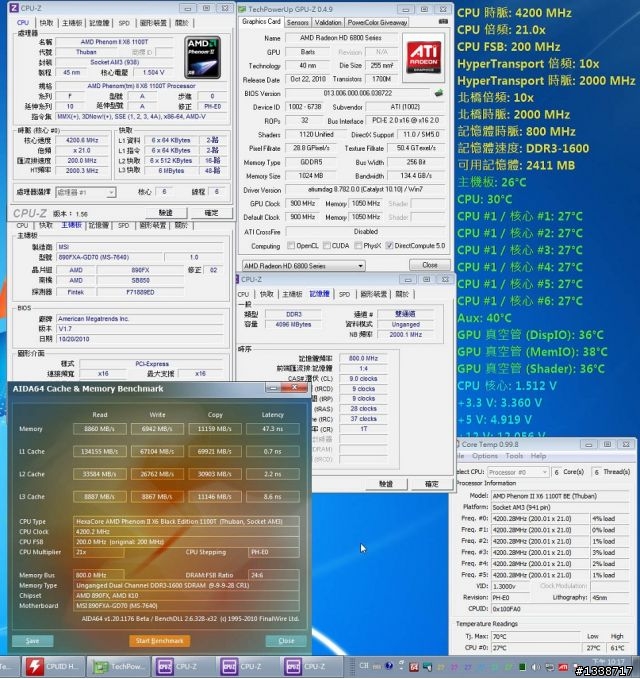Open the 主機板 tab in top CPU-Z window
This screenshot has width=640, height=679.
[x=72, y=23]
